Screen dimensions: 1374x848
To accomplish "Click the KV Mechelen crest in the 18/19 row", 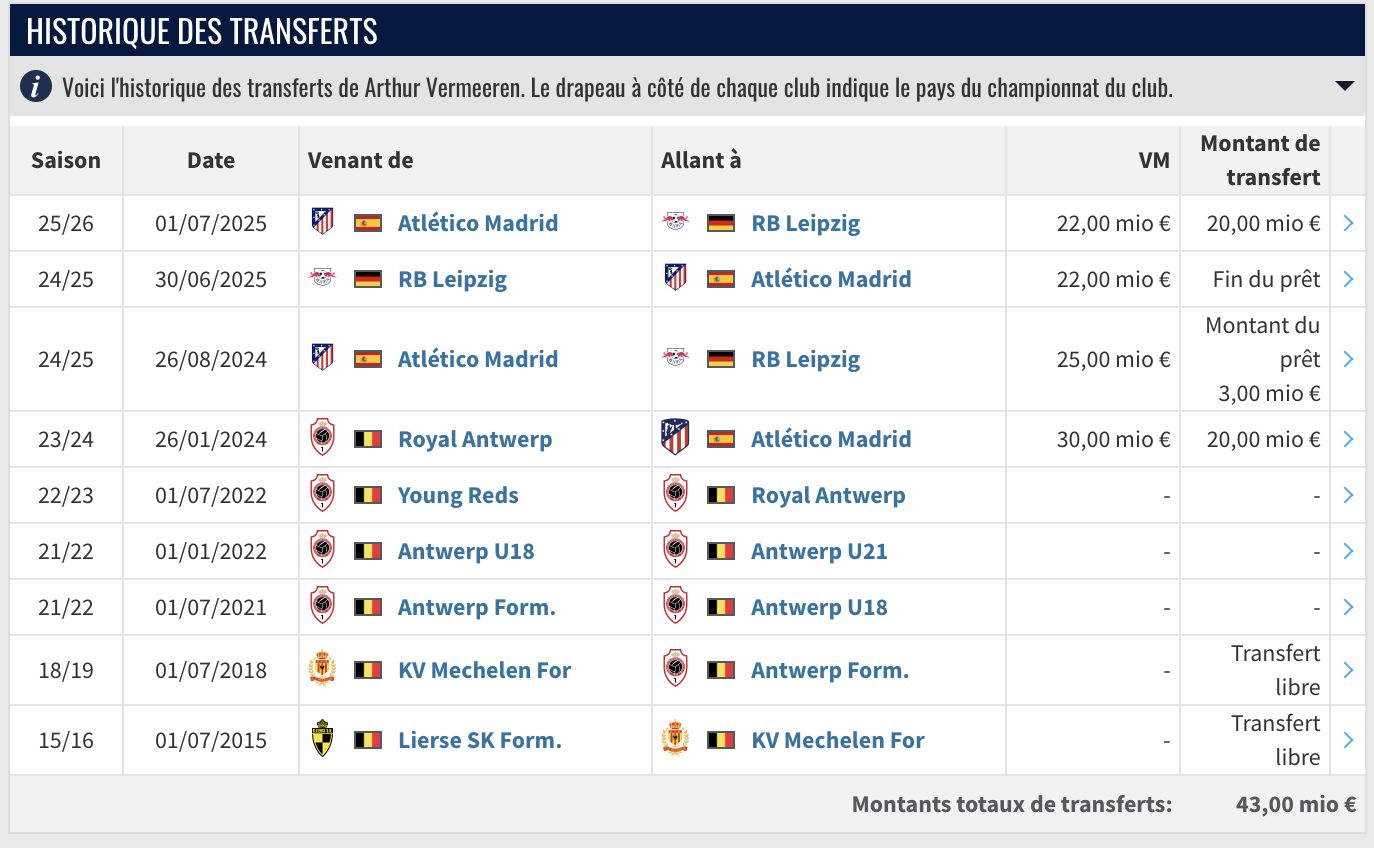I will tap(322, 670).
